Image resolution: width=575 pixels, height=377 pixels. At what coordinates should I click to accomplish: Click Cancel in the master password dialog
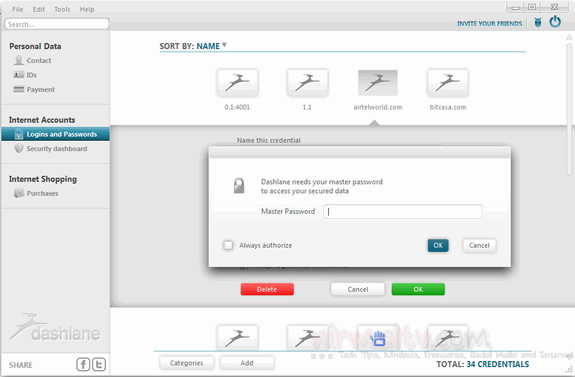pyautogui.click(x=479, y=245)
